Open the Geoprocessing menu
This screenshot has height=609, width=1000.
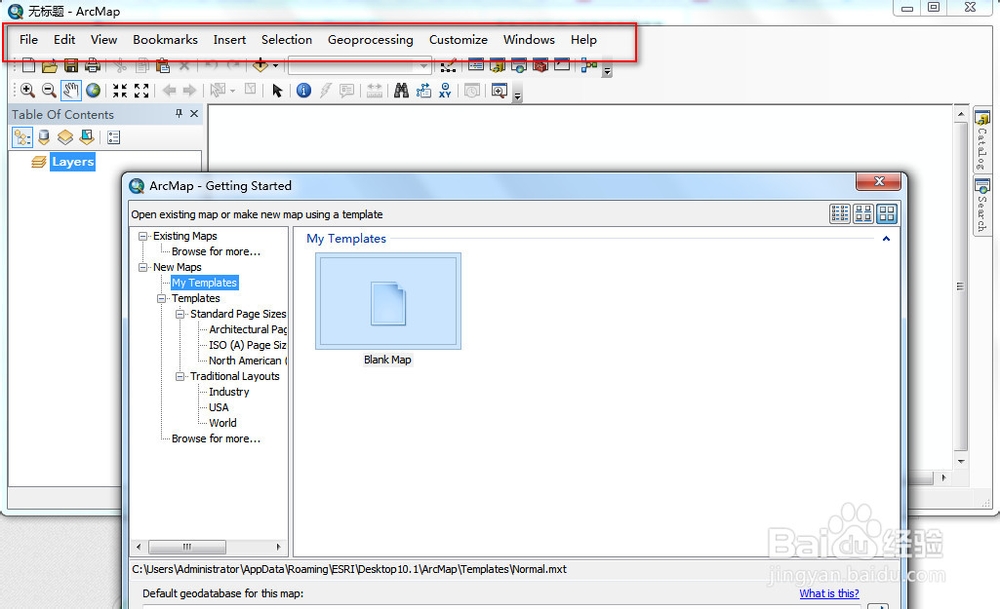click(371, 40)
